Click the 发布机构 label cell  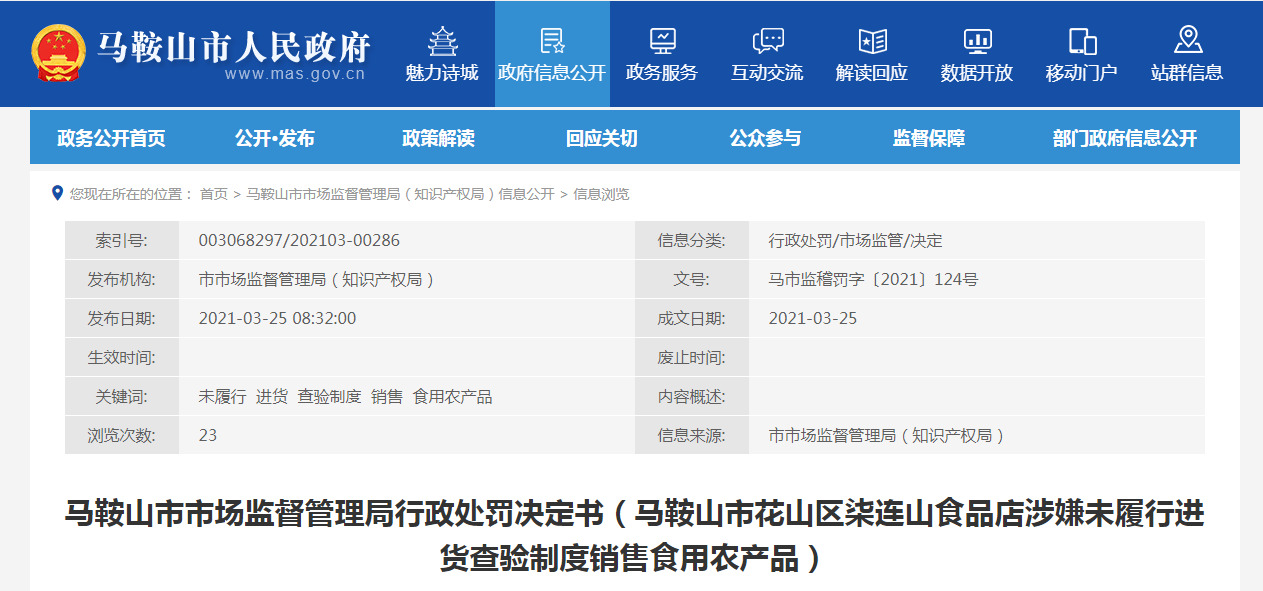(122, 280)
